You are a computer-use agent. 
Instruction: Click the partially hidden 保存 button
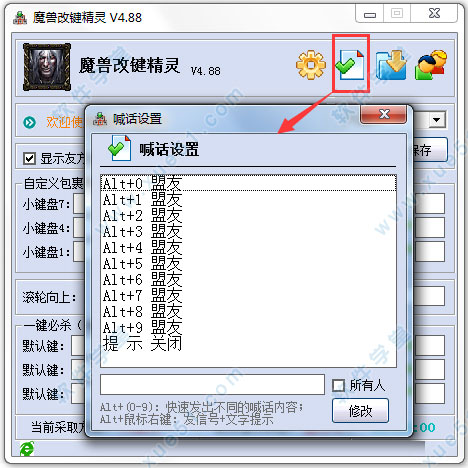click(430, 150)
